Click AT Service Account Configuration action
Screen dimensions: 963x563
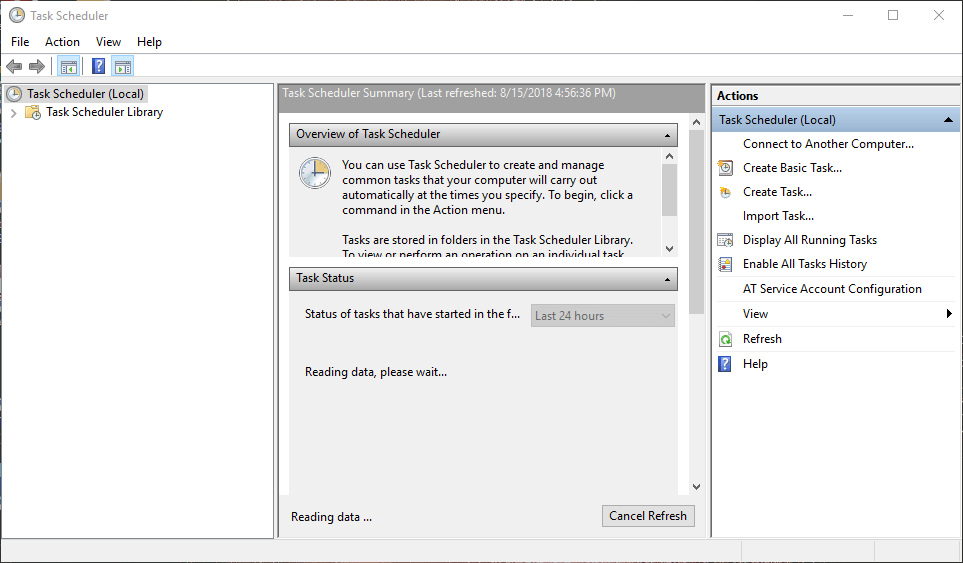tap(832, 289)
